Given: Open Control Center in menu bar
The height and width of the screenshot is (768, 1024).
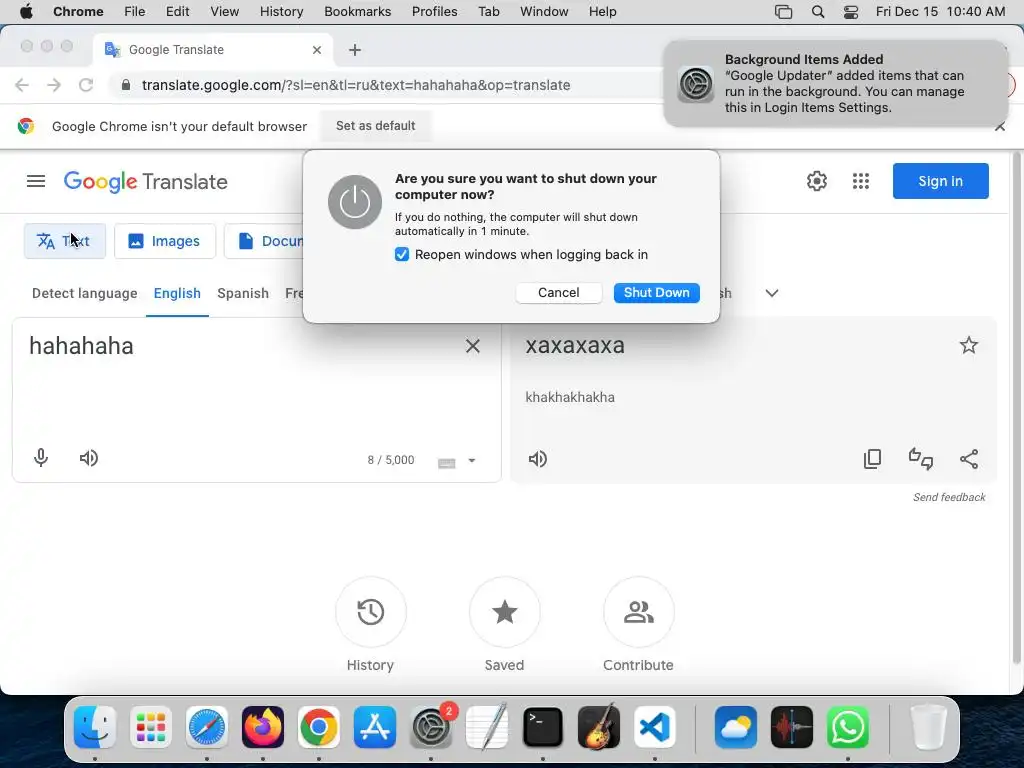Looking at the screenshot, I should click(x=850, y=12).
